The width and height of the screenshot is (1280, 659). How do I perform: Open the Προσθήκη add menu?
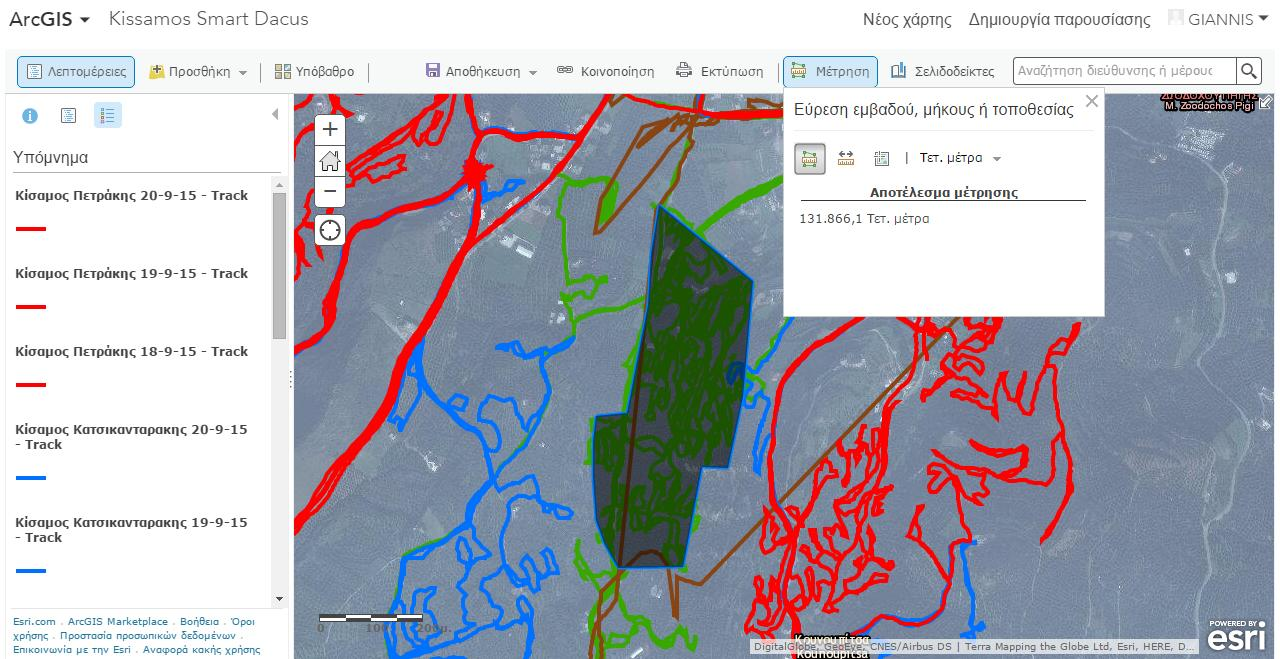(198, 72)
